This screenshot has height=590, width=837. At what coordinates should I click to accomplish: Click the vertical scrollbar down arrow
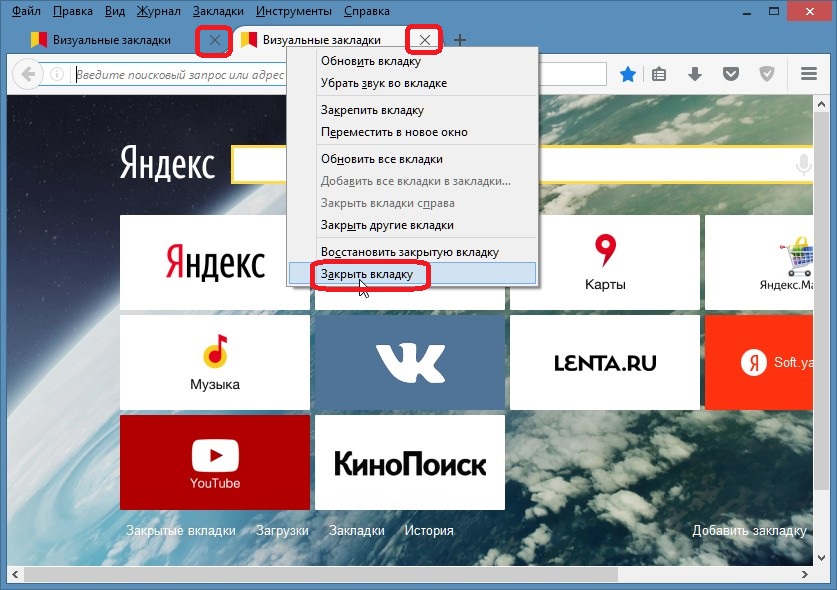pos(821,558)
